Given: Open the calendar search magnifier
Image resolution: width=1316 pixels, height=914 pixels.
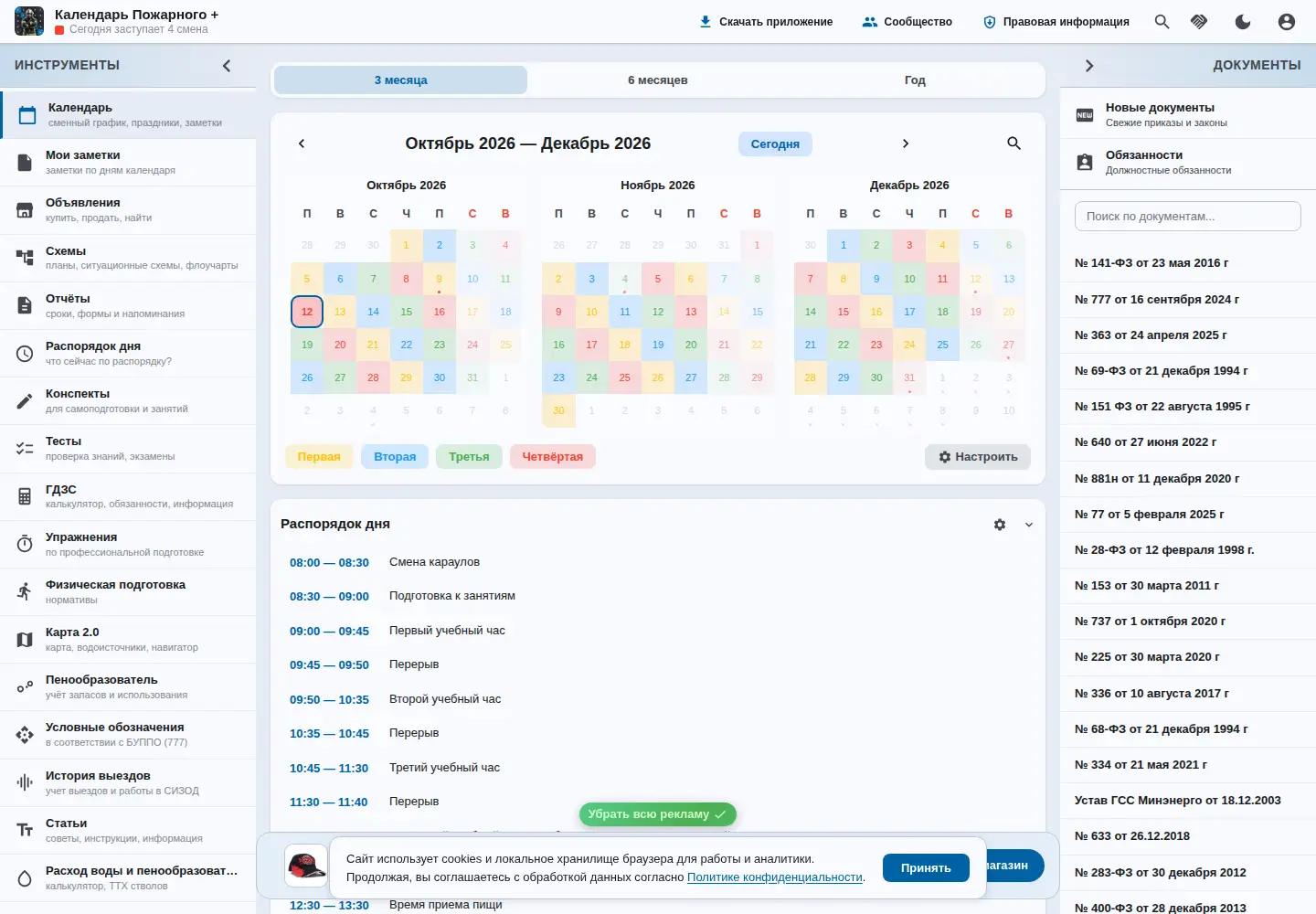Looking at the screenshot, I should (x=1014, y=143).
